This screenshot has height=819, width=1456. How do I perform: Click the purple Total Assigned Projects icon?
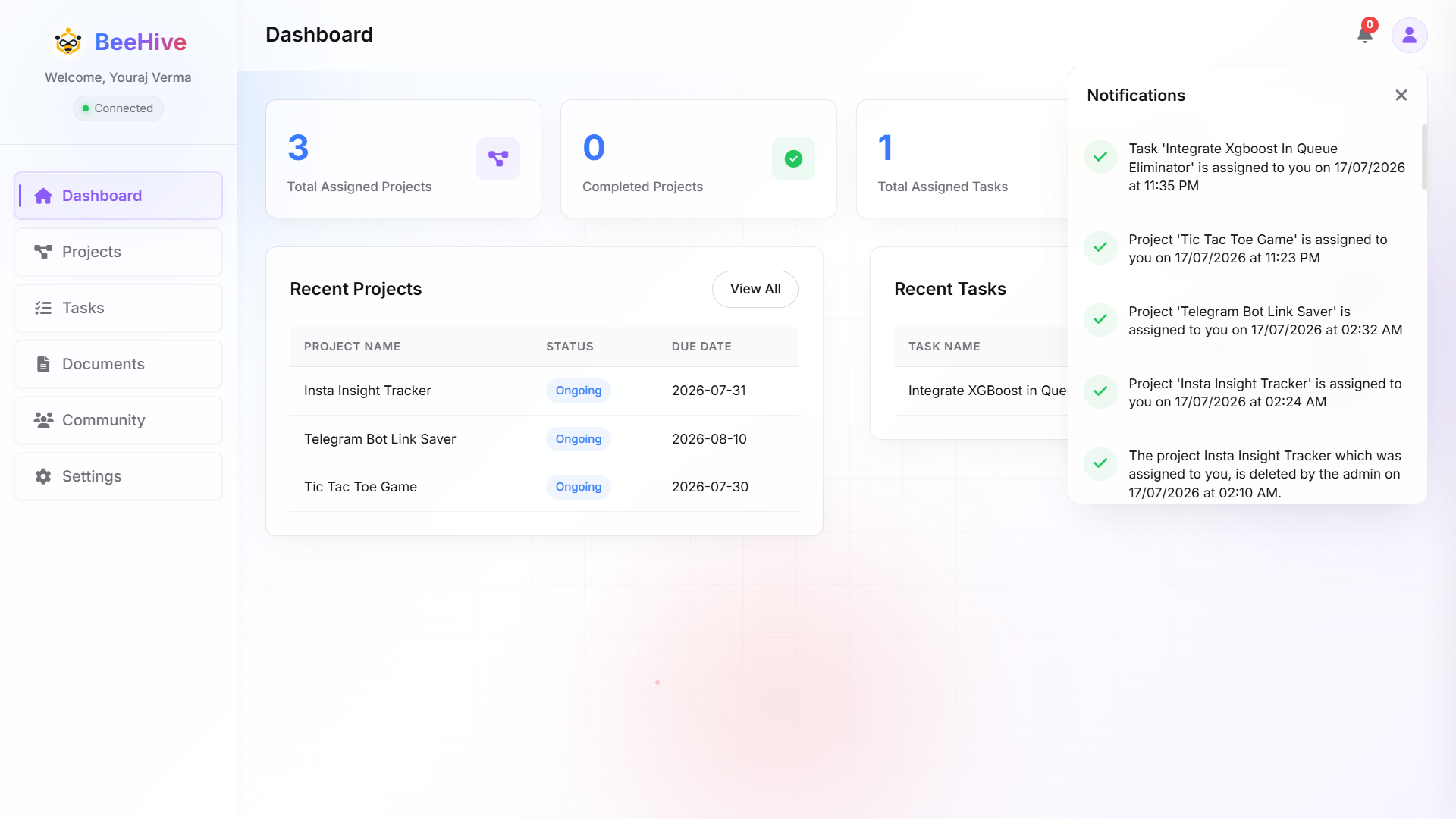click(498, 158)
